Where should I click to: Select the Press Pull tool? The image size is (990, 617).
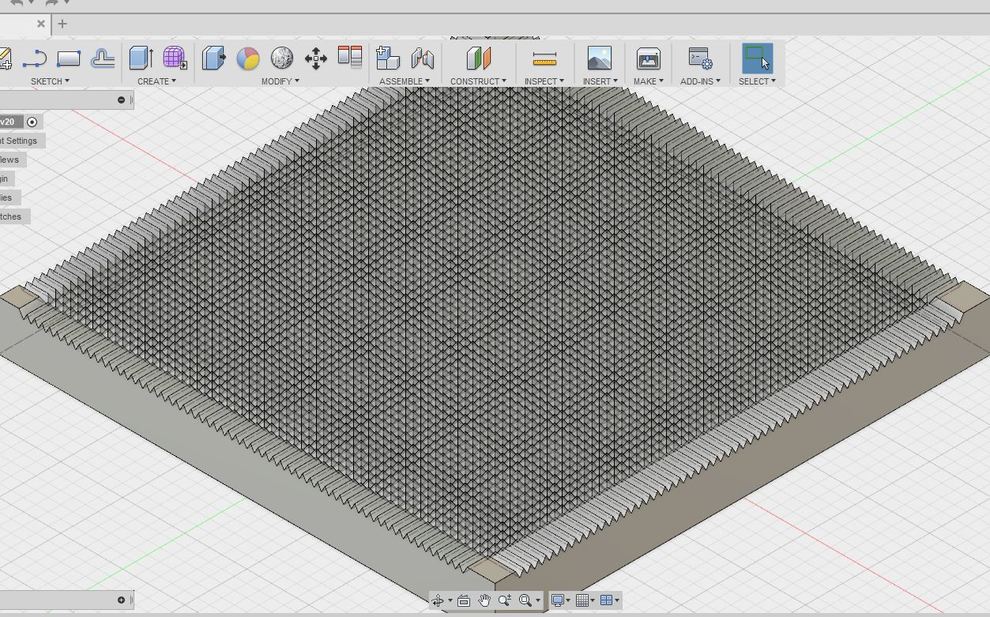tap(214, 58)
